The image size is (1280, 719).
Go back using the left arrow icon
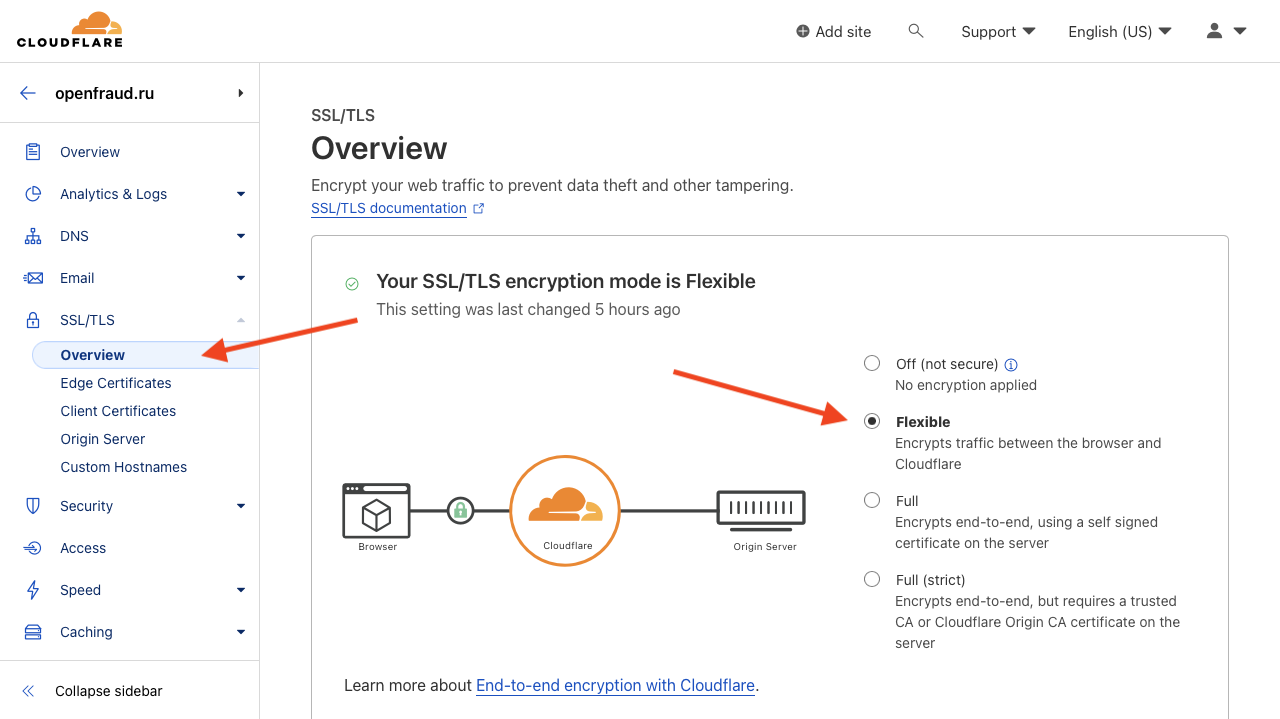(28, 93)
